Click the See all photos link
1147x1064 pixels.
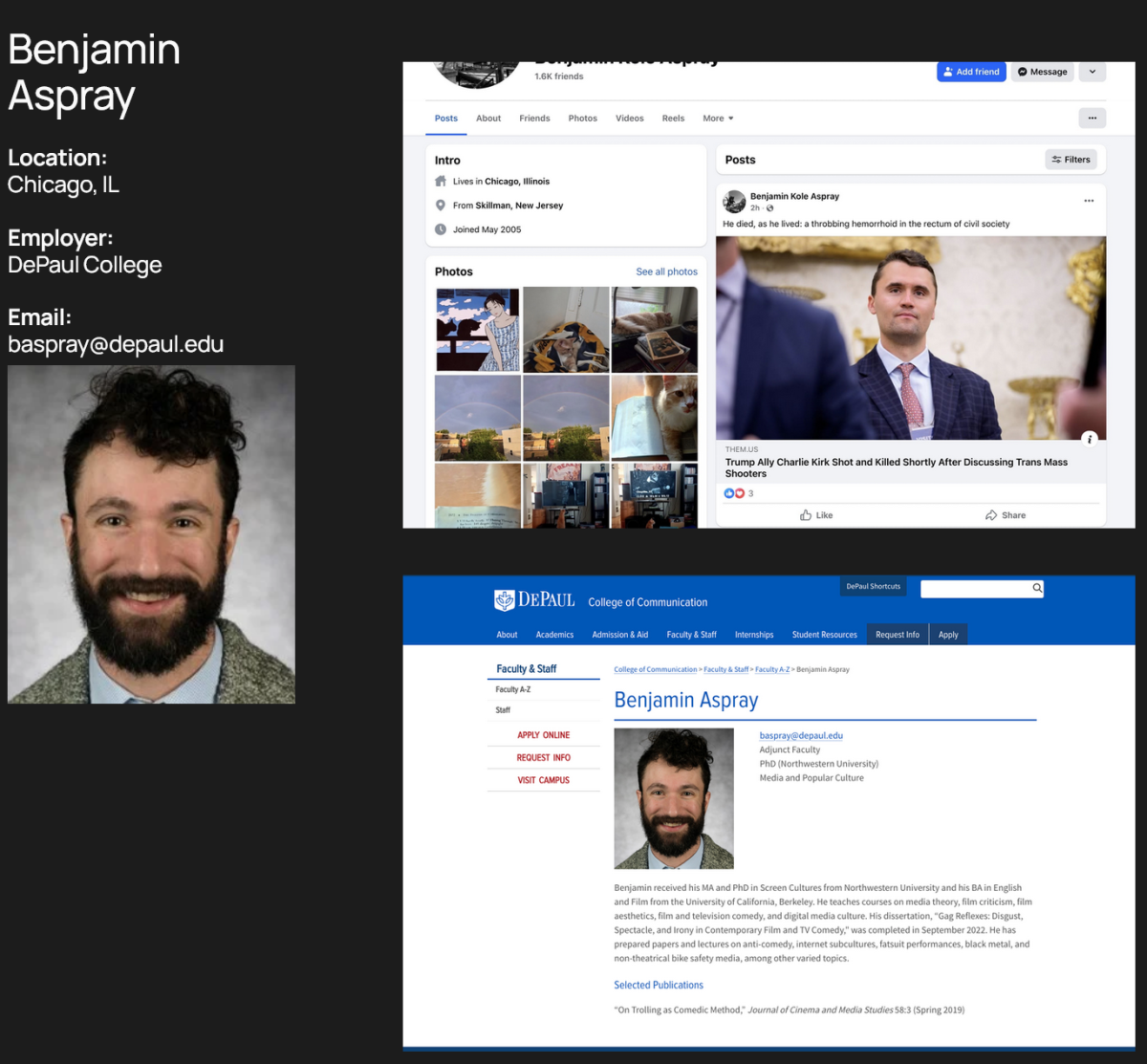click(x=667, y=271)
